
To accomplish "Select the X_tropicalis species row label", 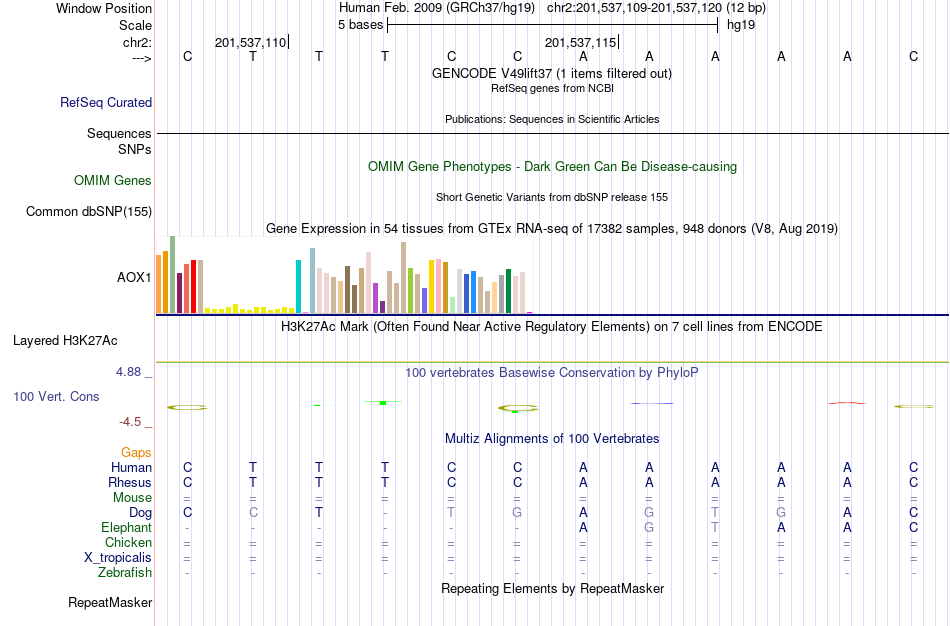I will (118, 558).
